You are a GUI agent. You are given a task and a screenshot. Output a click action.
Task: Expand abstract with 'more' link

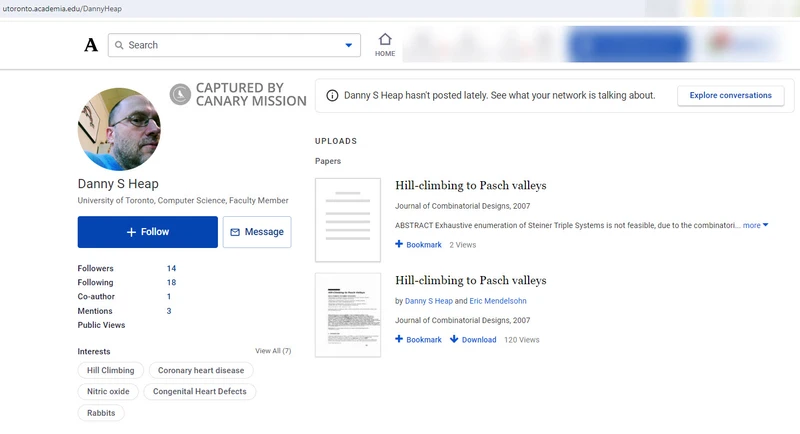point(755,225)
